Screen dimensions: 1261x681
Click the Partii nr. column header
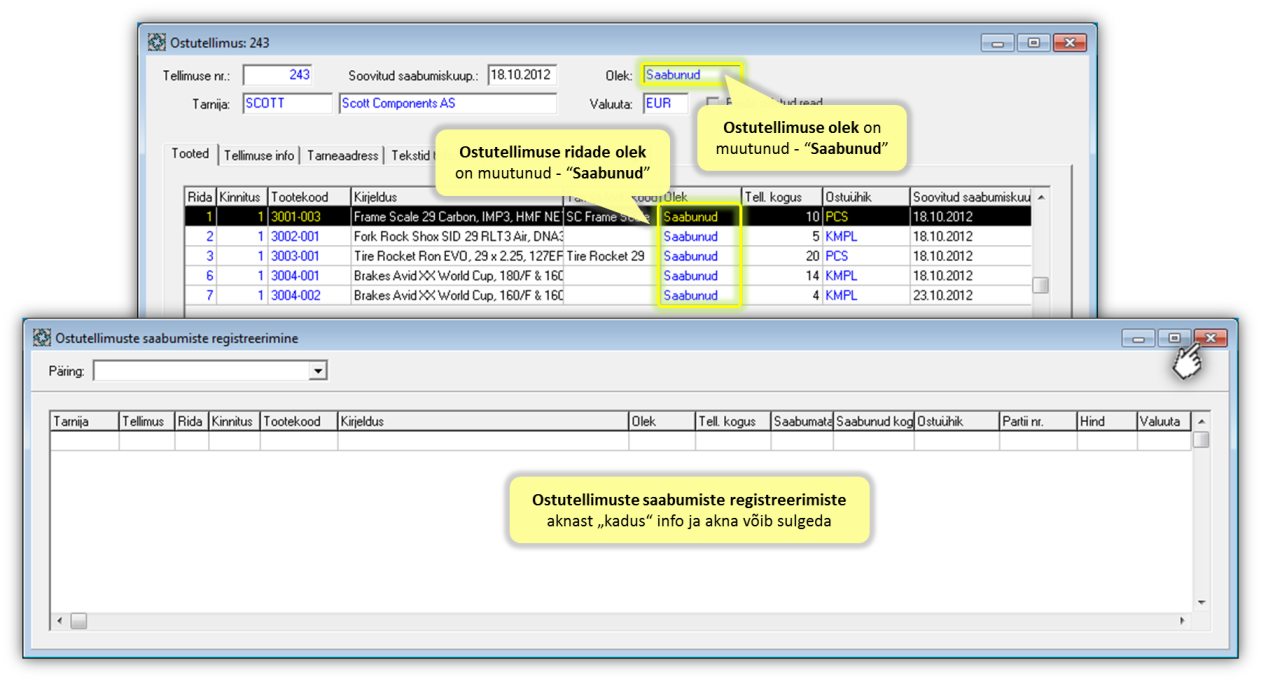click(x=1038, y=421)
